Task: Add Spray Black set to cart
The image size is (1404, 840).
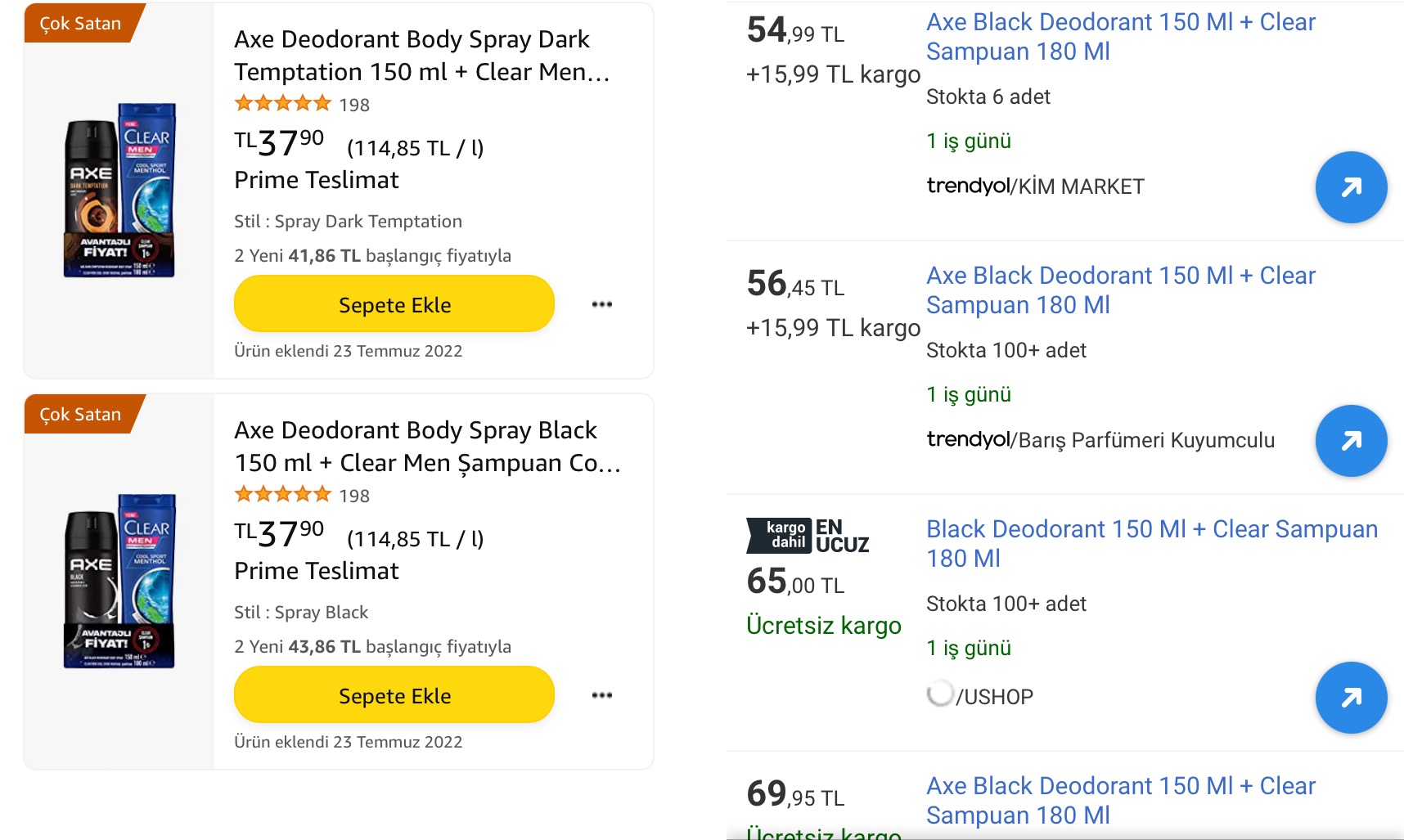Action: (x=394, y=695)
